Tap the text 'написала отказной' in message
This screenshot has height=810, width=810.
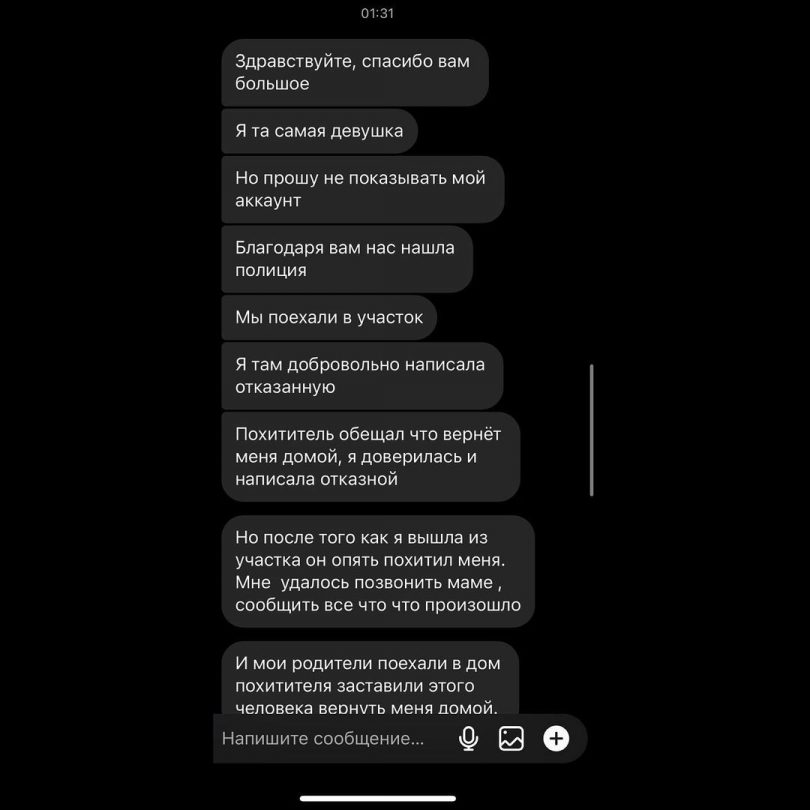click(316, 479)
